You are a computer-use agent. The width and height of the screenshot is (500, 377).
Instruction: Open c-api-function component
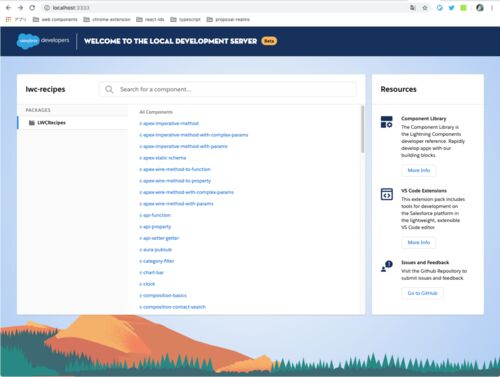(x=155, y=215)
